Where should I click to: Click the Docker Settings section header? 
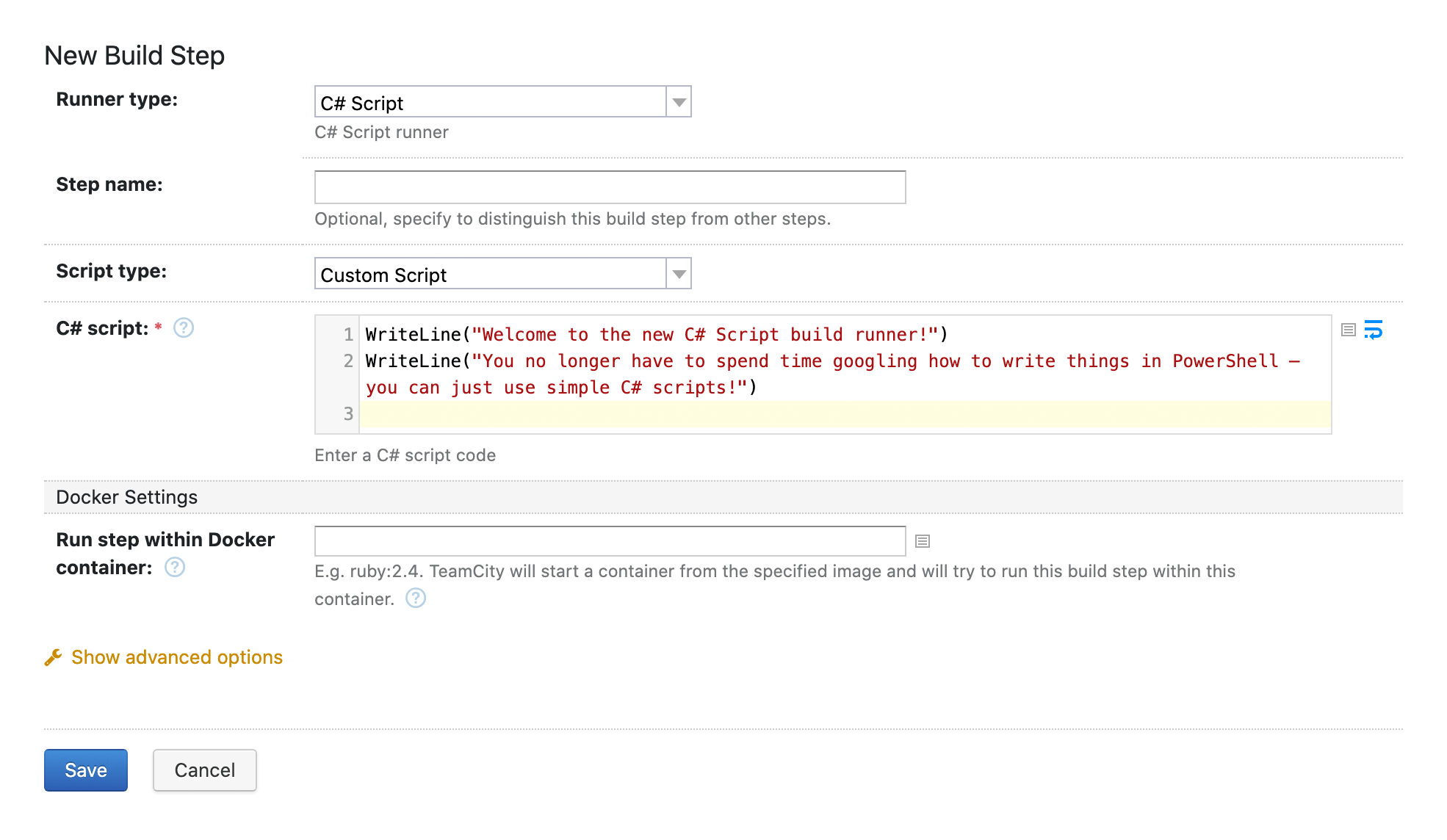127,497
